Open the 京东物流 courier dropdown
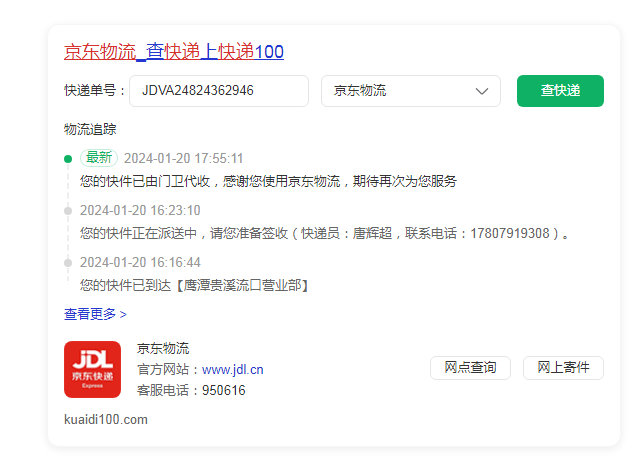637x459 pixels. (x=411, y=91)
